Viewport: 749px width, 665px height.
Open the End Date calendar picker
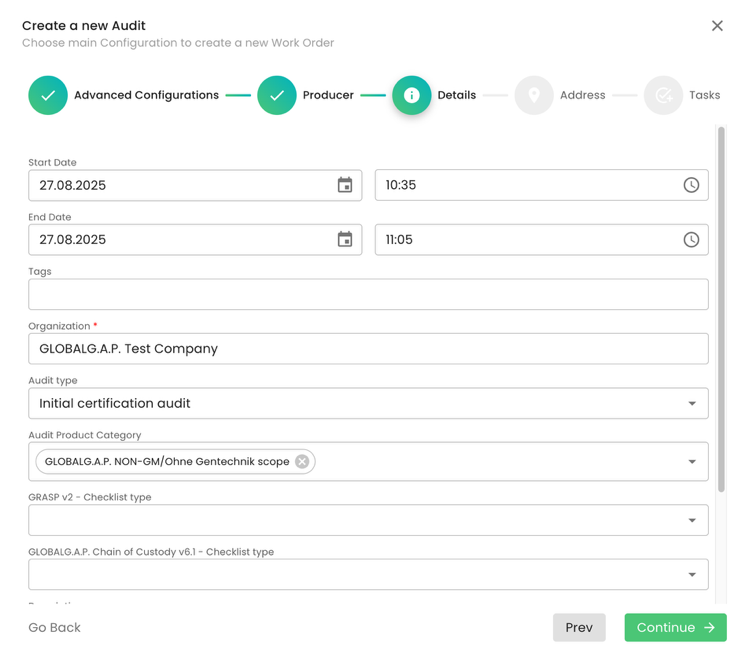(345, 240)
